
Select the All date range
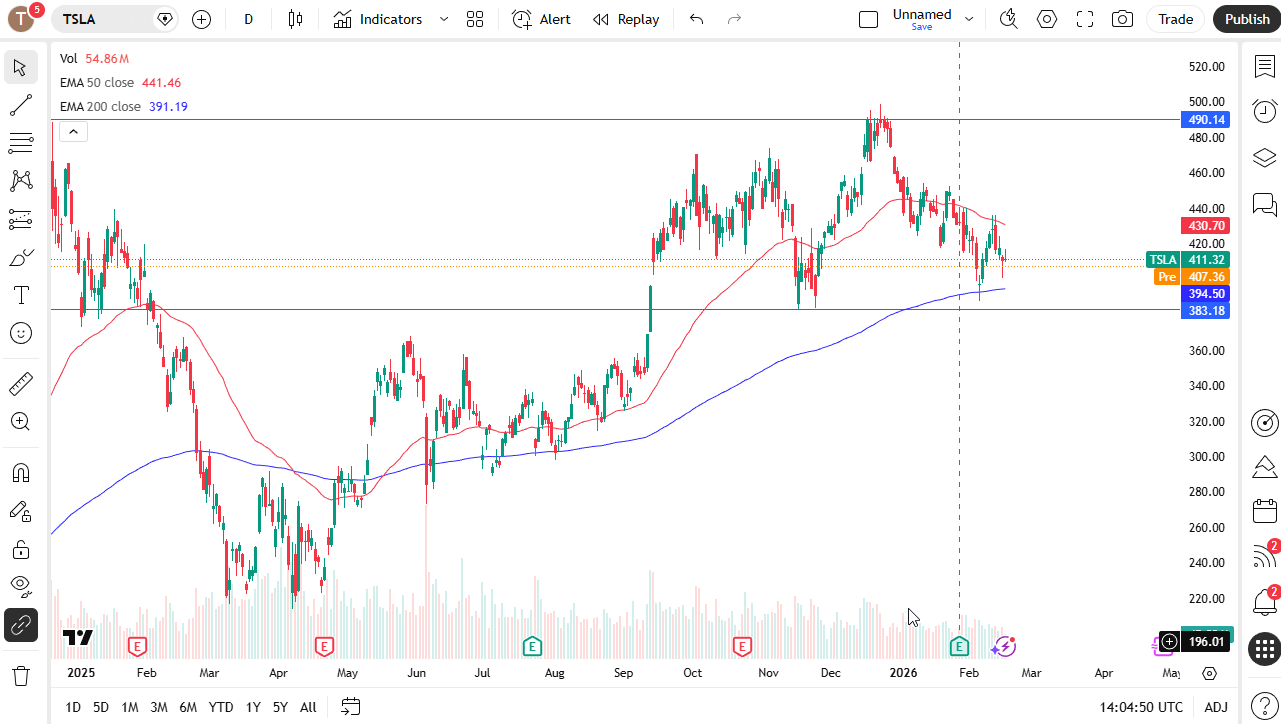308,707
